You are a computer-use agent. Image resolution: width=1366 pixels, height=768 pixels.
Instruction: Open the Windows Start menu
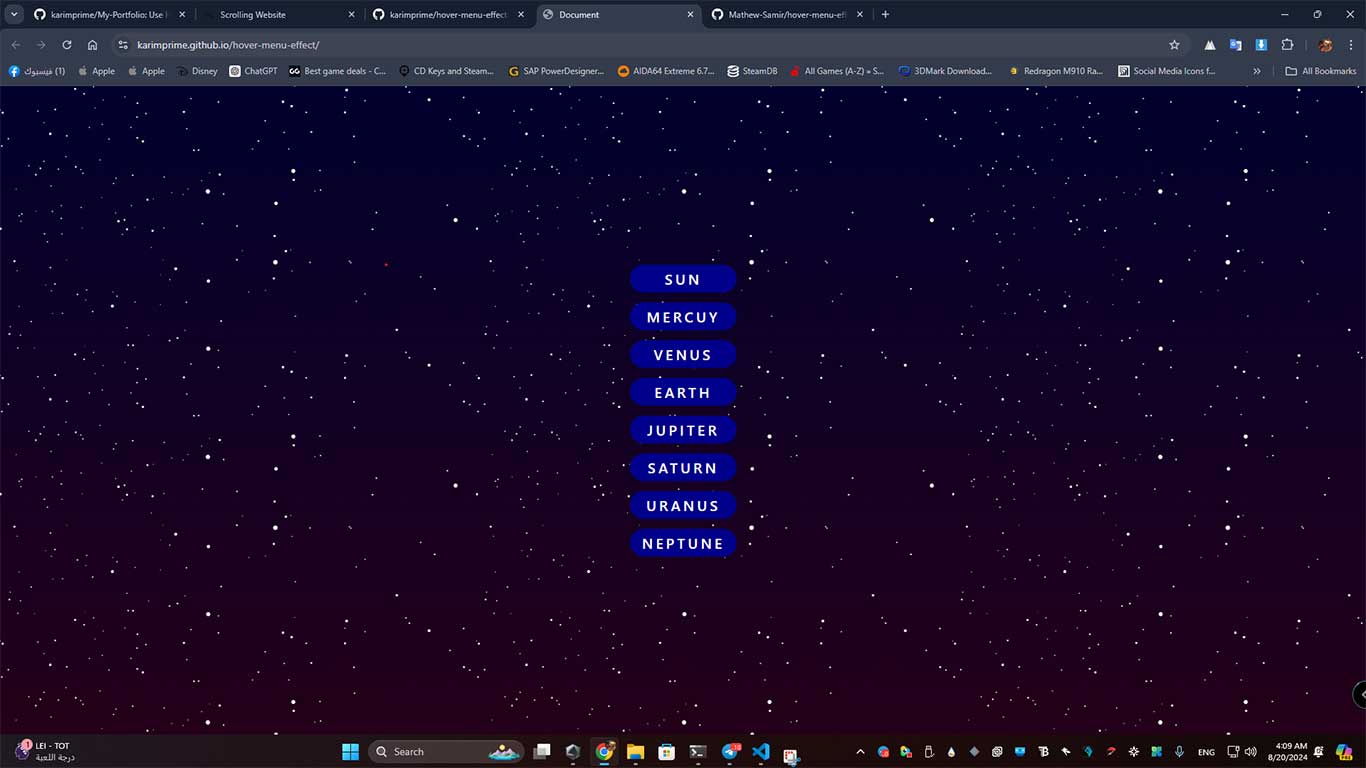(350, 752)
